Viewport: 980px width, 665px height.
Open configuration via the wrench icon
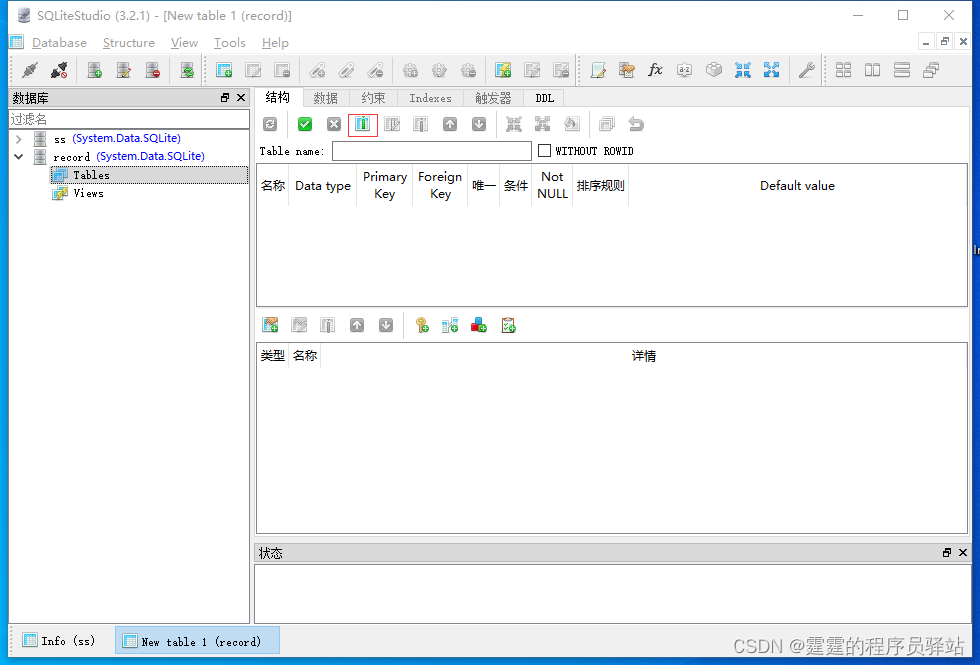[x=807, y=70]
